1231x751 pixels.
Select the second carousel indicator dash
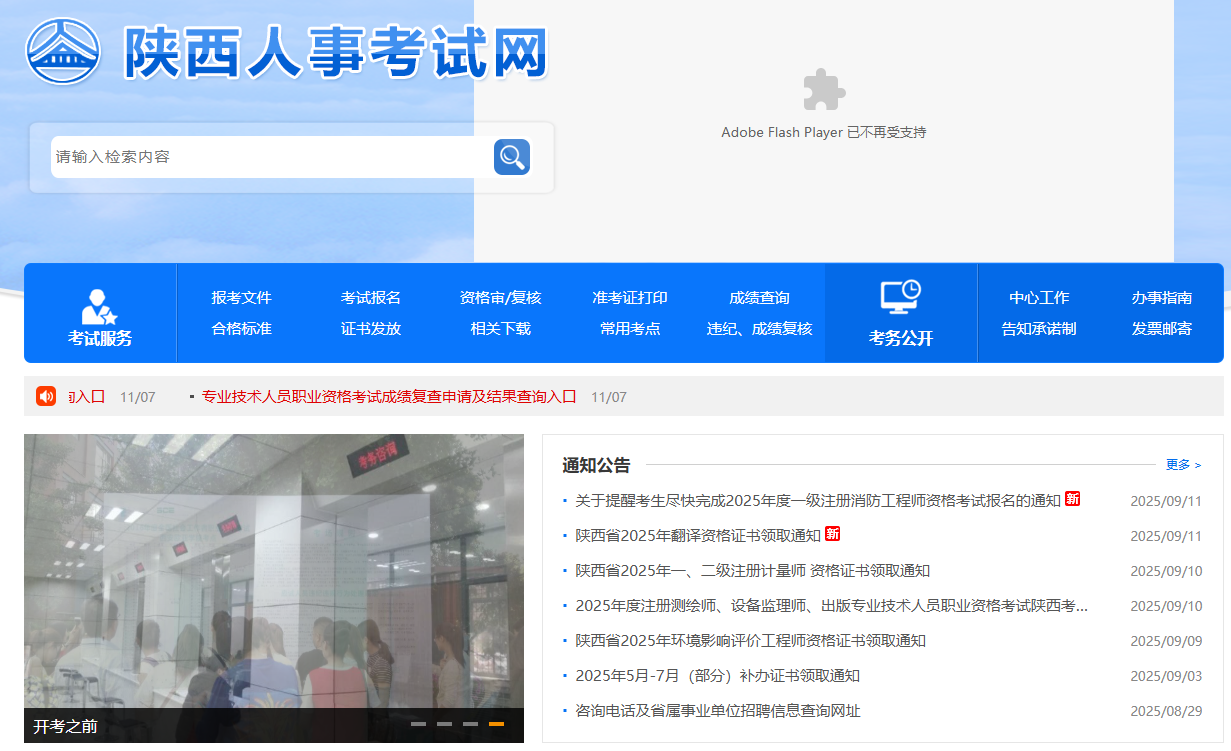coord(444,724)
